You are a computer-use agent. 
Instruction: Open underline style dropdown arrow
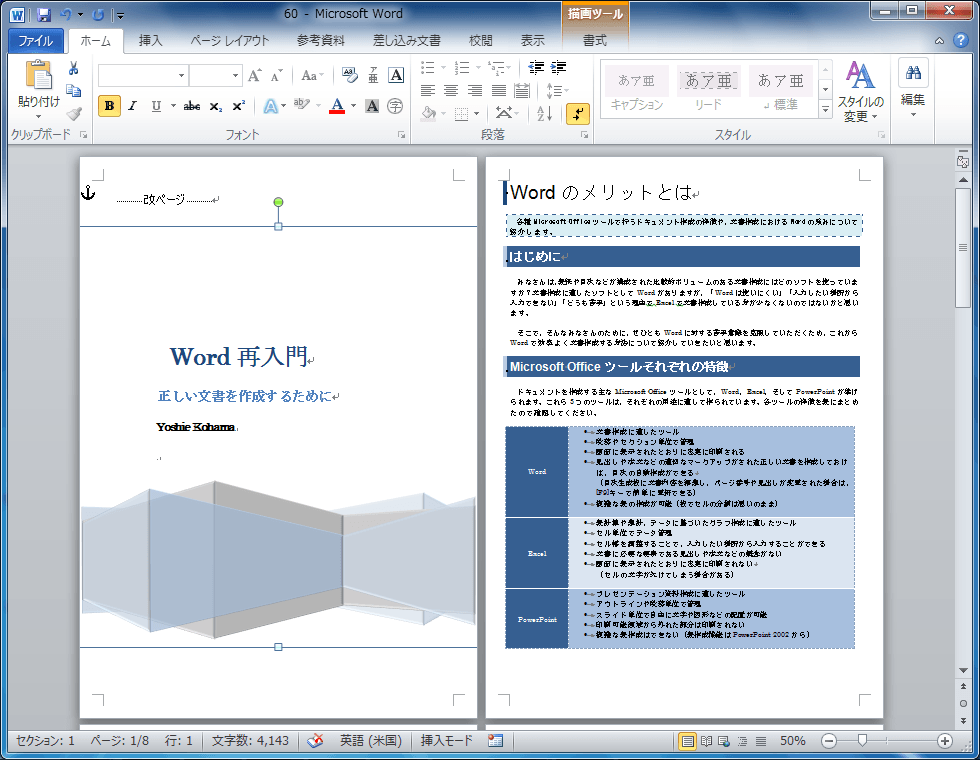[x=173, y=106]
